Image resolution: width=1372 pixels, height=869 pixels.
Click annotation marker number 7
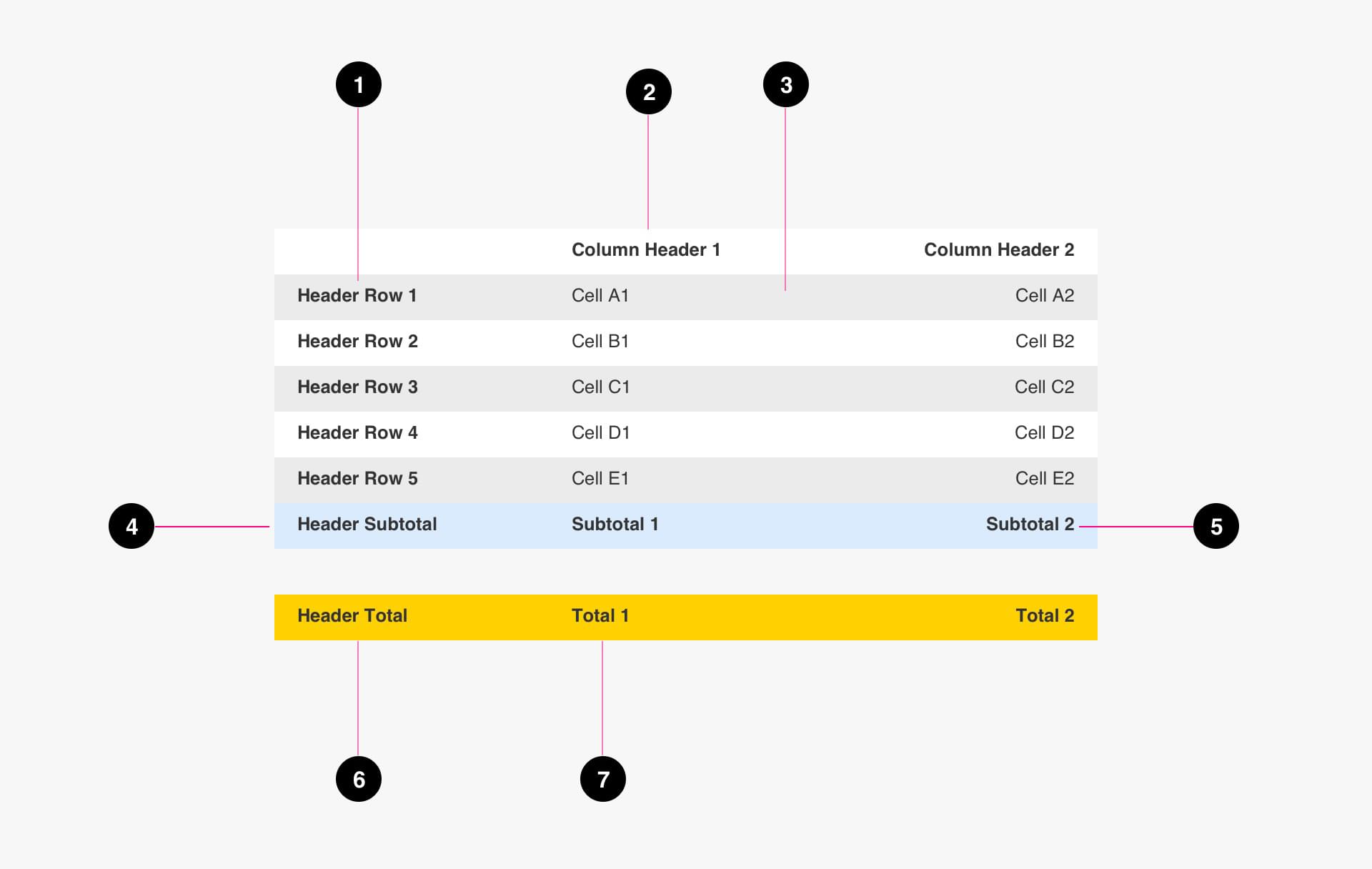[x=603, y=779]
